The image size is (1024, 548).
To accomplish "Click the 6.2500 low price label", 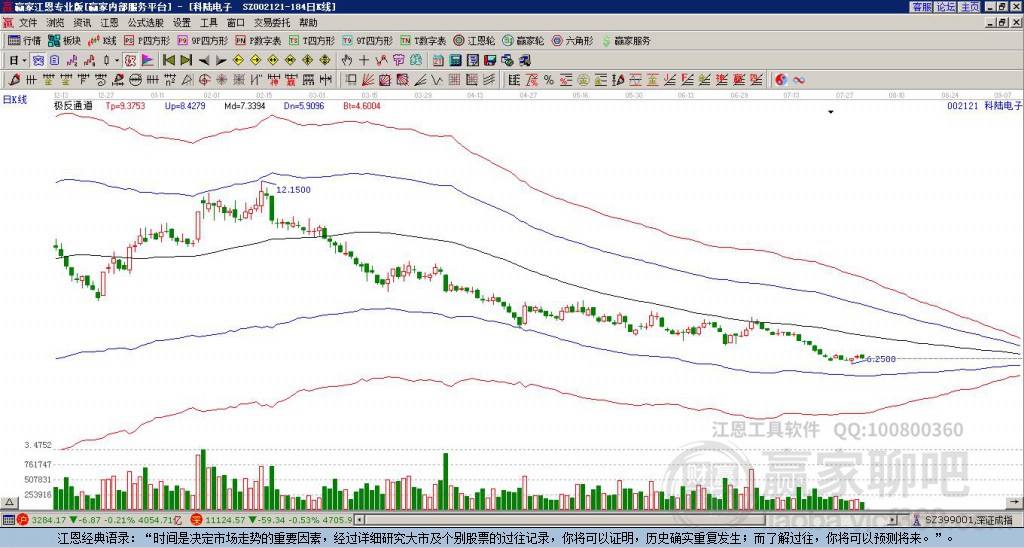I will 881,359.
